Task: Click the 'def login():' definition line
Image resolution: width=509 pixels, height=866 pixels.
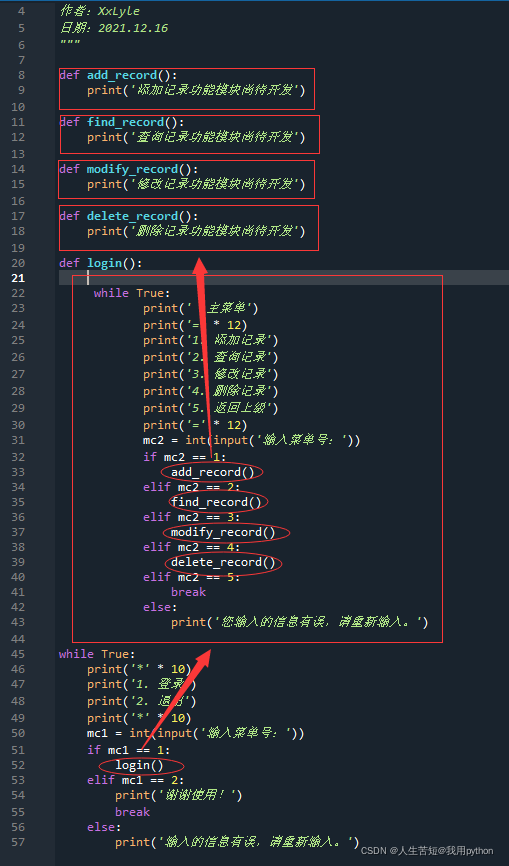Action: point(100,263)
